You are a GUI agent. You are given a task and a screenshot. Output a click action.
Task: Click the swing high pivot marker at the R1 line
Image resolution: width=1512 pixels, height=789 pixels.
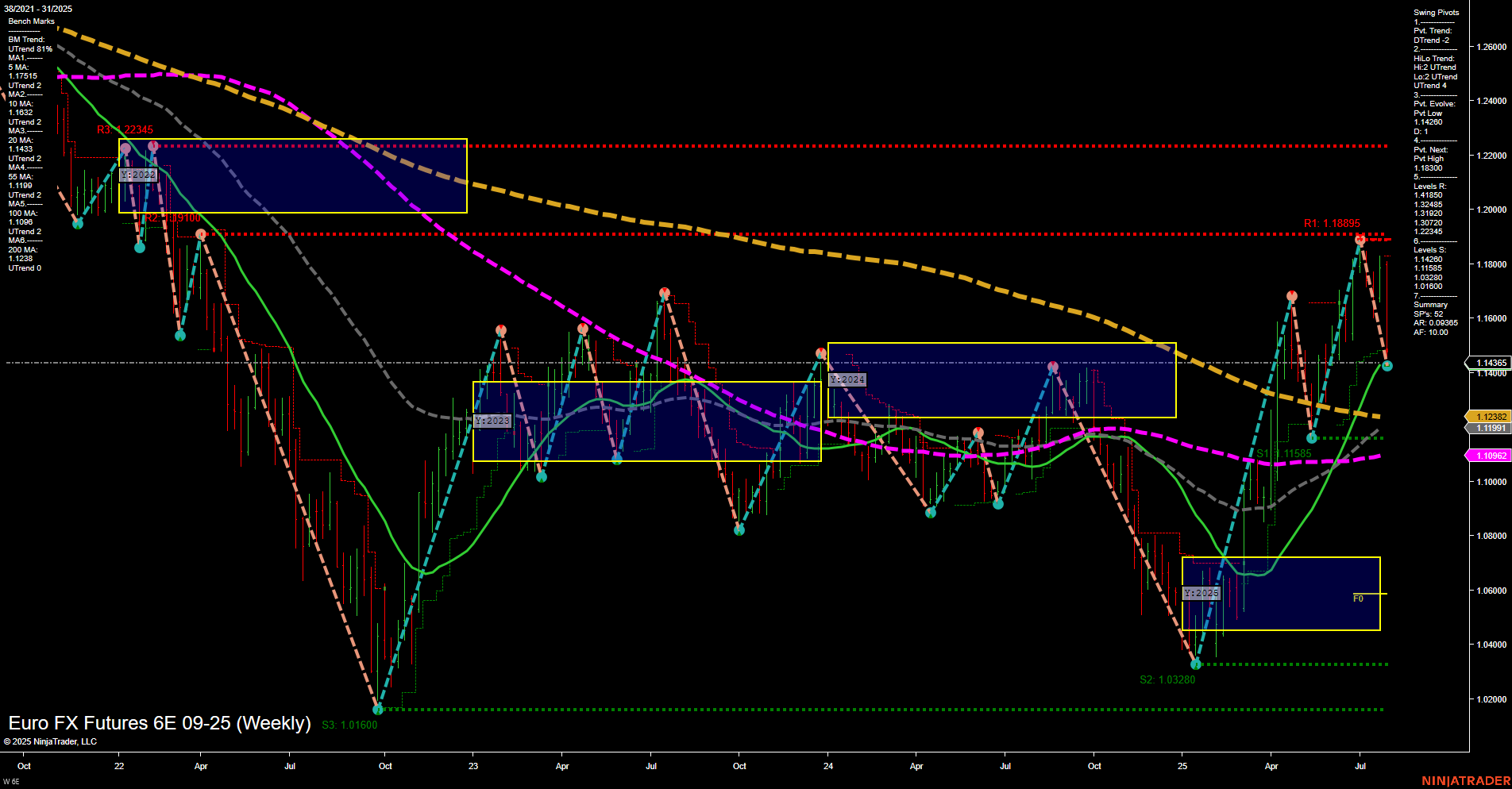(1360, 239)
